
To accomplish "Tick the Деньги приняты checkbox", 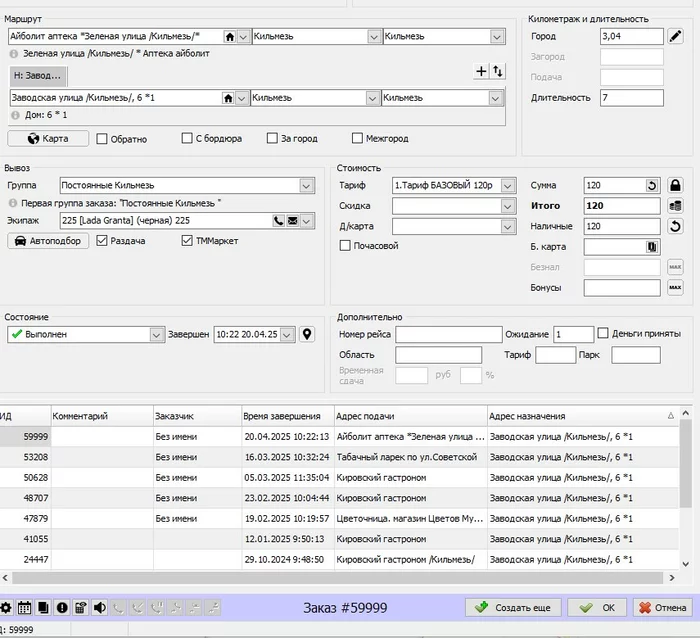I will click(x=603, y=333).
